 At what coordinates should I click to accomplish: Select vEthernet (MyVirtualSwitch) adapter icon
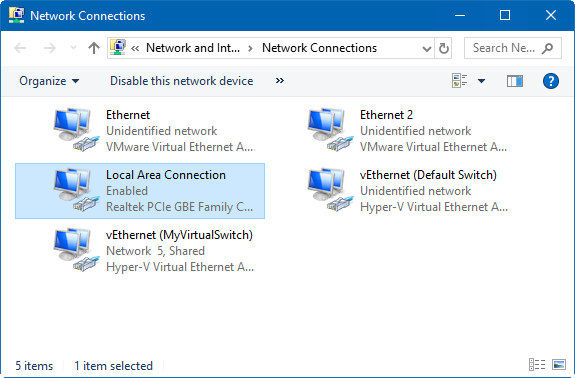coord(76,250)
